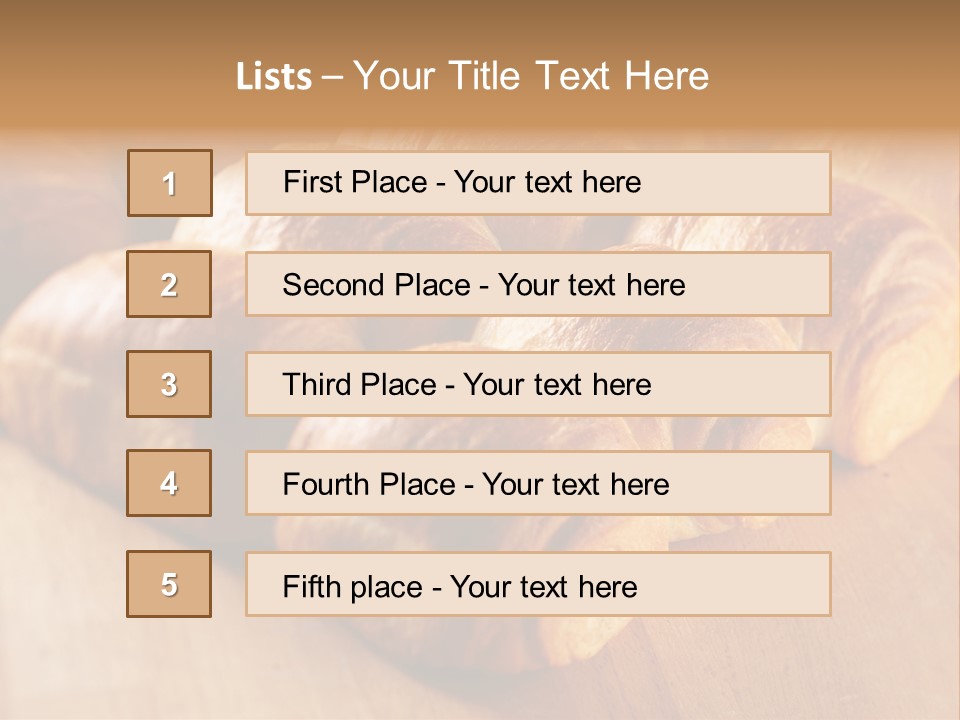Click the croissant background below the list
The width and height of the screenshot is (960, 720).
480,670
